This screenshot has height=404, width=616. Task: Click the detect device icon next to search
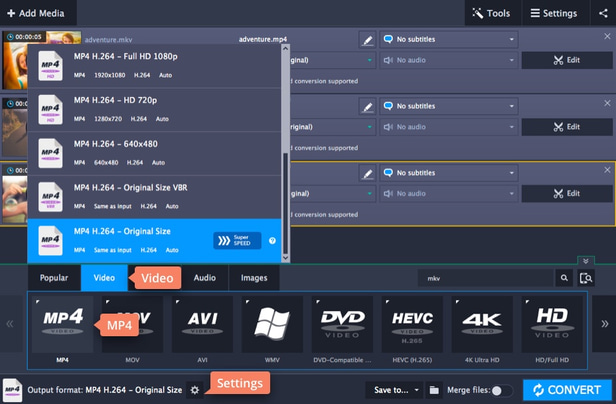tap(586, 278)
